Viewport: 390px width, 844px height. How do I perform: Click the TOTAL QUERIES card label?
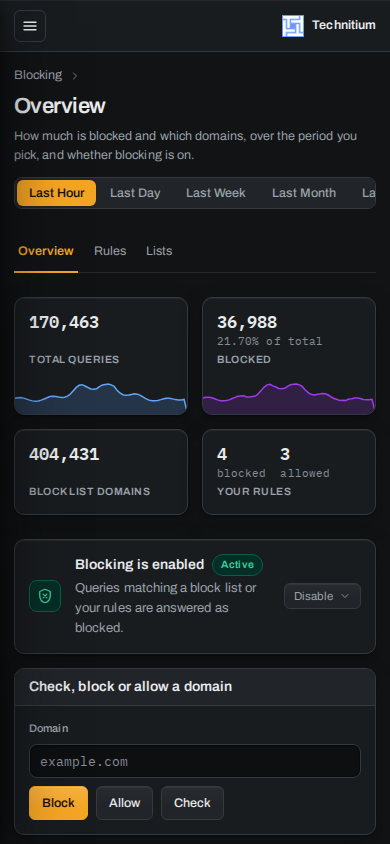[x=74, y=360]
